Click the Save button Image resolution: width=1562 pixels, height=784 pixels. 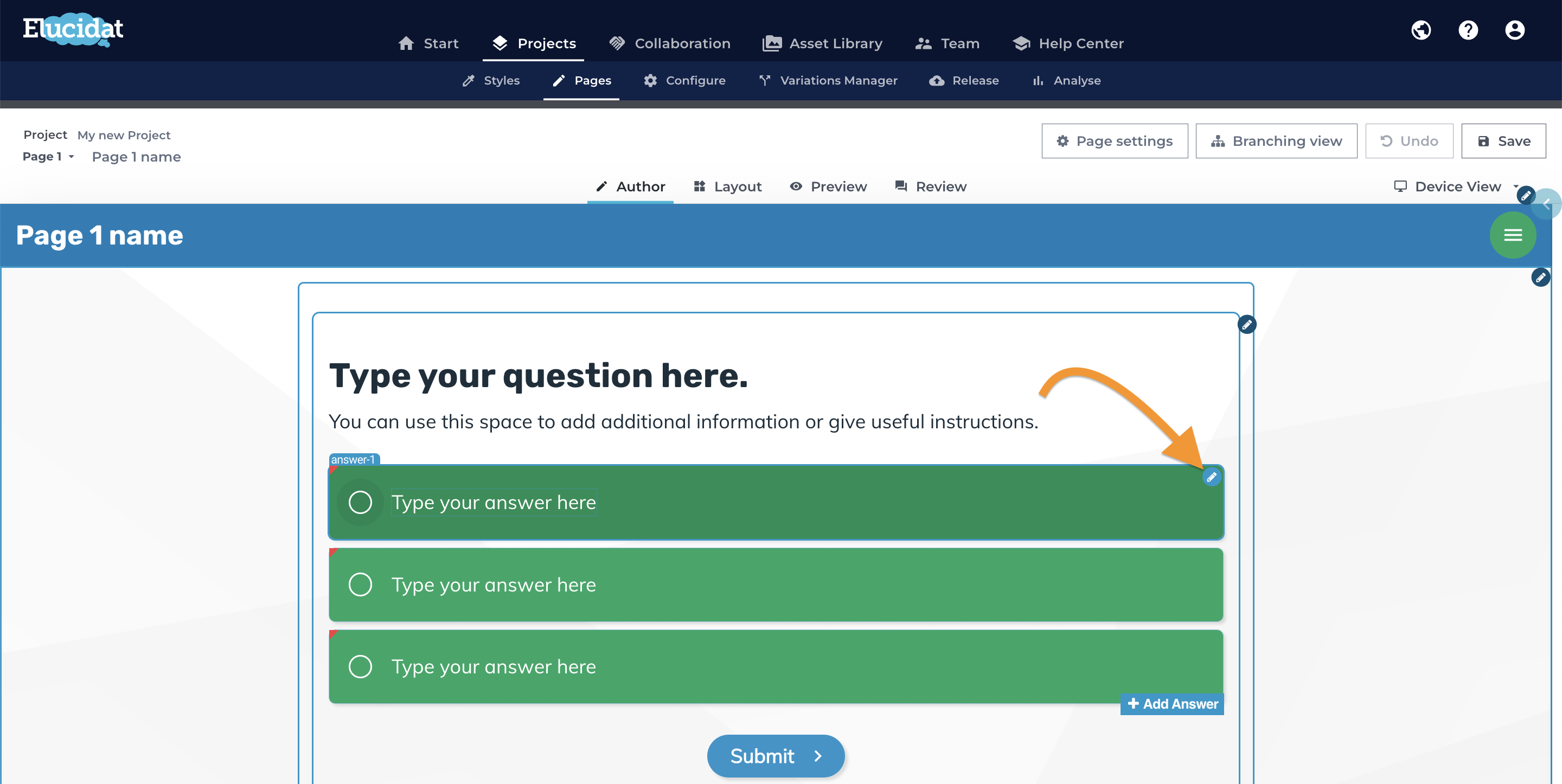[1503, 142]
